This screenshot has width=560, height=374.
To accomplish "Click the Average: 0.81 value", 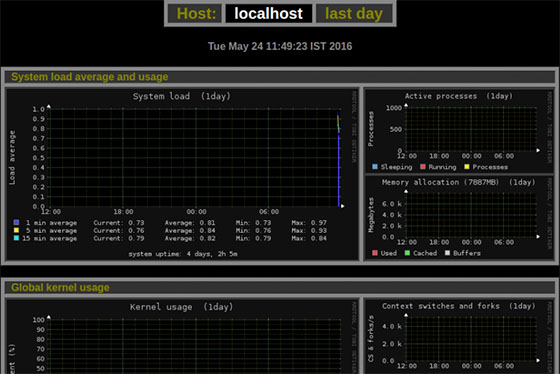I will tap(190, 223).
